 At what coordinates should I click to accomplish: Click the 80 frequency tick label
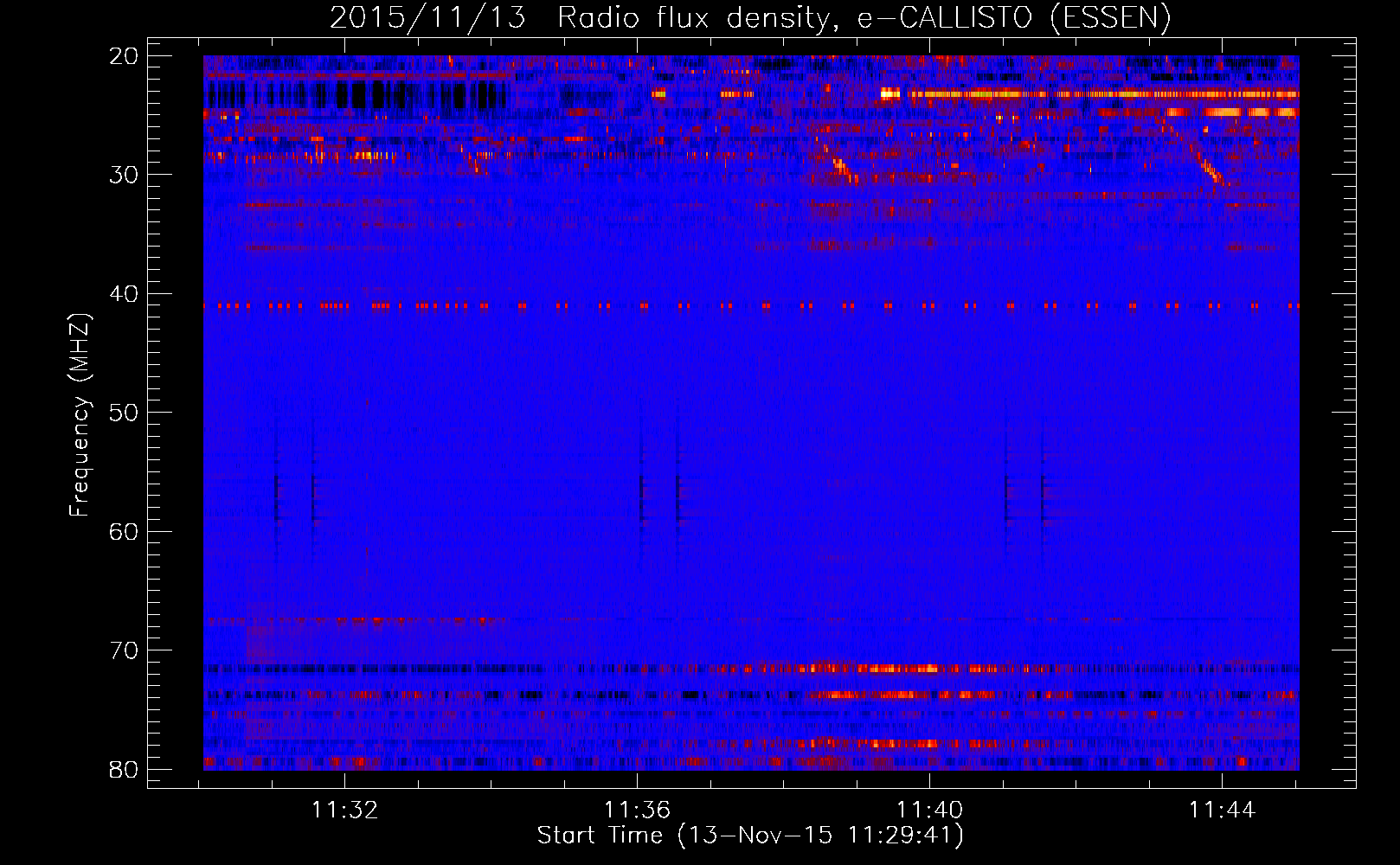125,769
